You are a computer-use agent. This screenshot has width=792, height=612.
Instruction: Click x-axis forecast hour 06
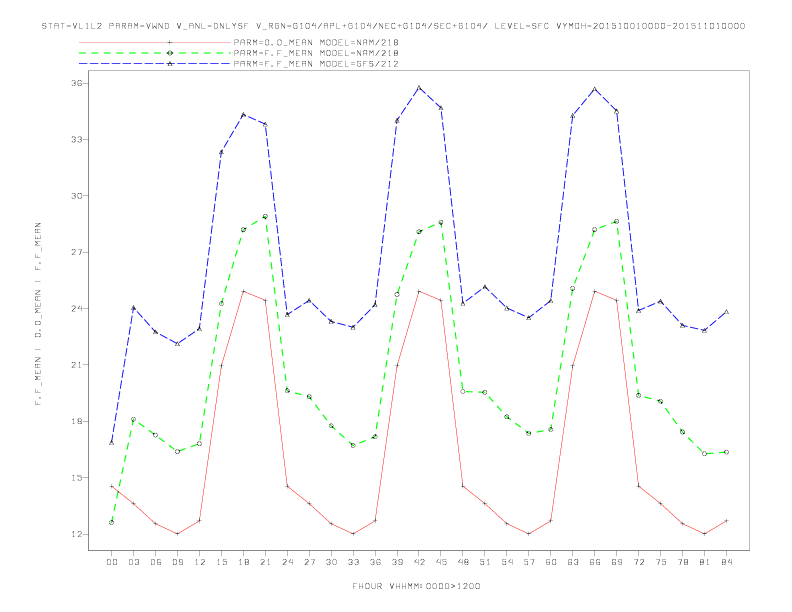pyautogui.click(x=156, y=562)
